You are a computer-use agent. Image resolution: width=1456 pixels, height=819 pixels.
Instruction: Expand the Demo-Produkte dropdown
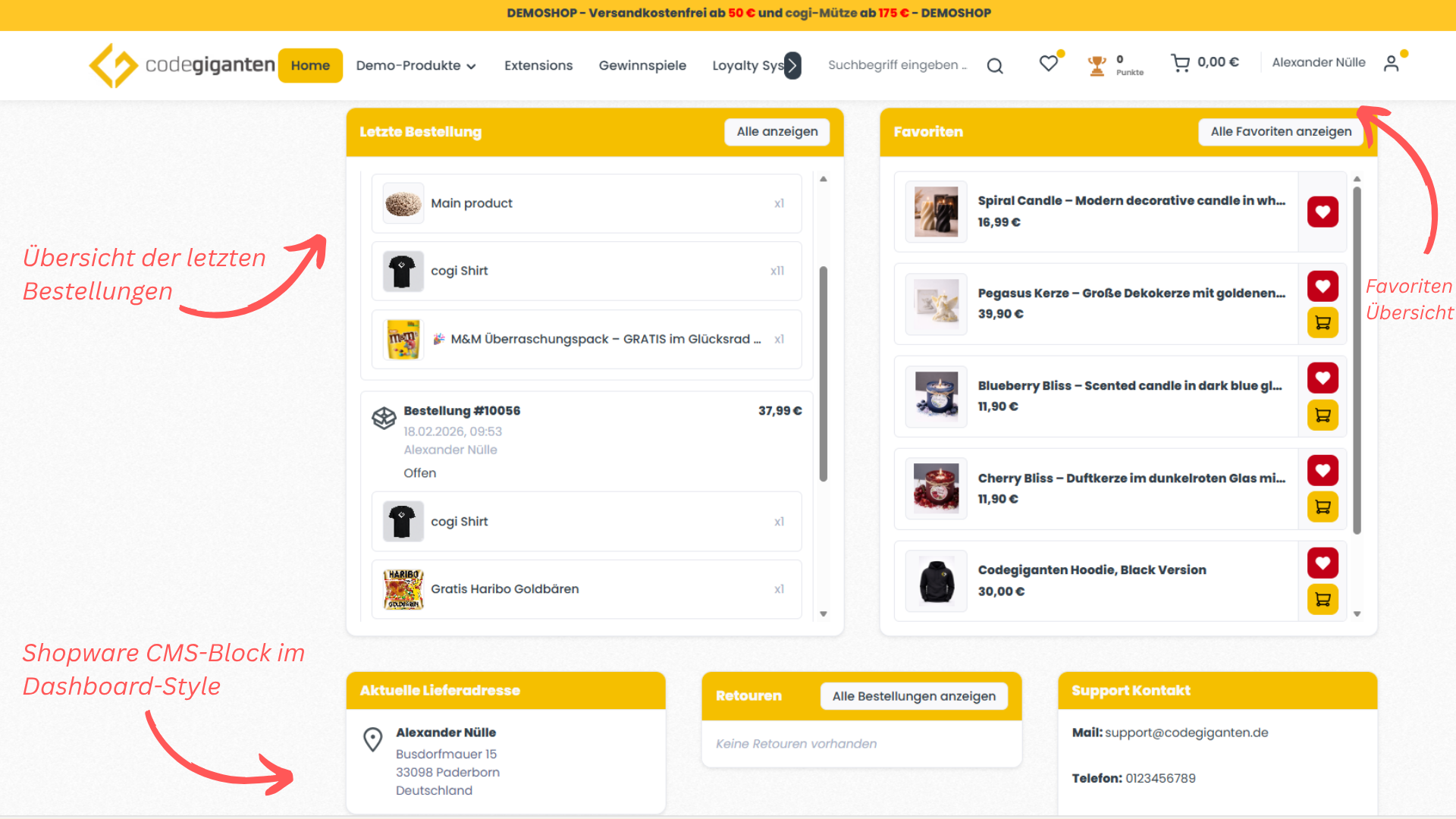416,65
